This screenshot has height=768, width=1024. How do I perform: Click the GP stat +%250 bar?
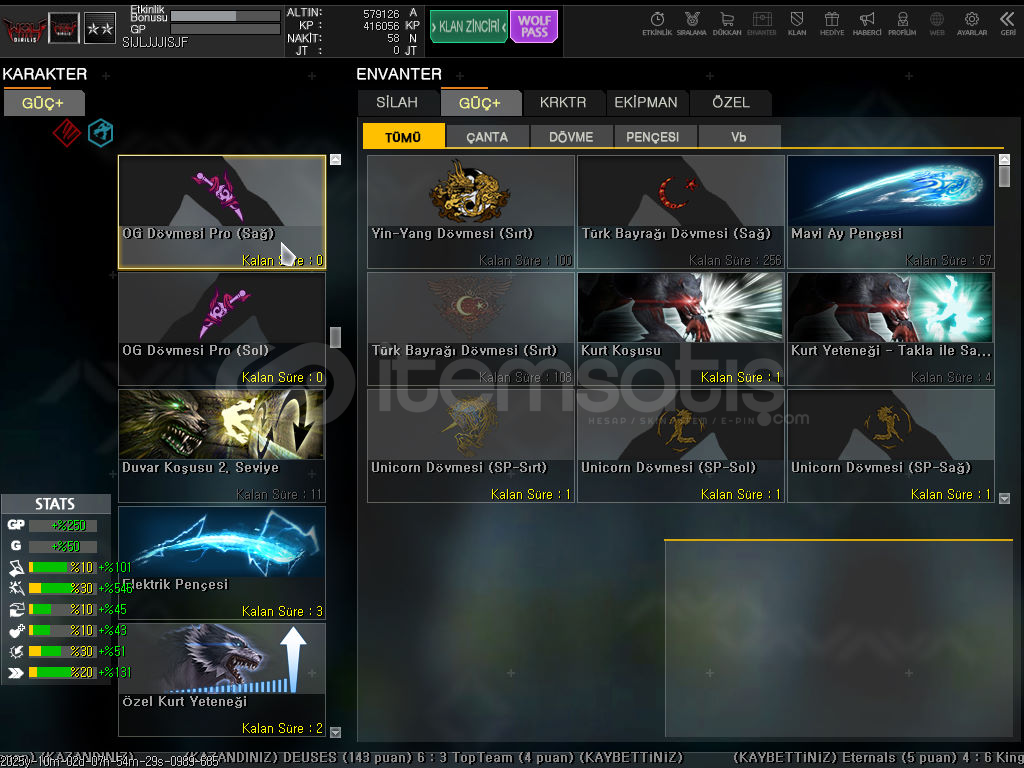[63, 525]
